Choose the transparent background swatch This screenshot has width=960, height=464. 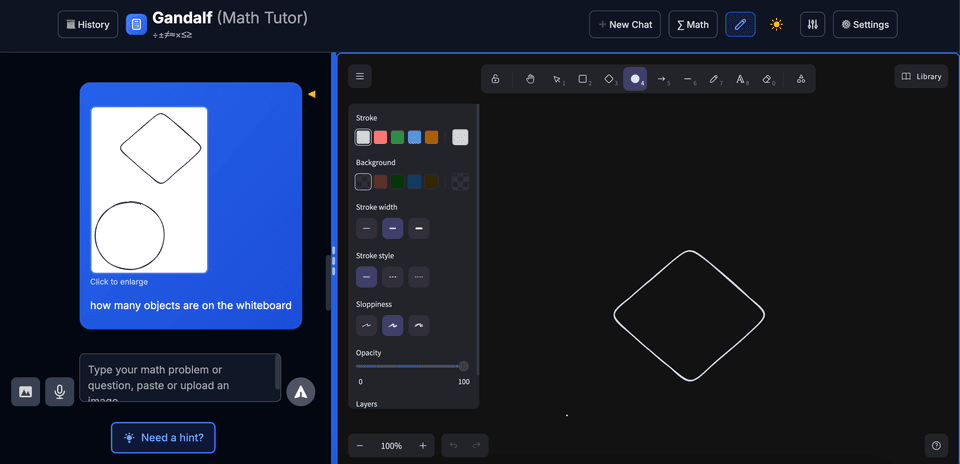tap(363, 182)
